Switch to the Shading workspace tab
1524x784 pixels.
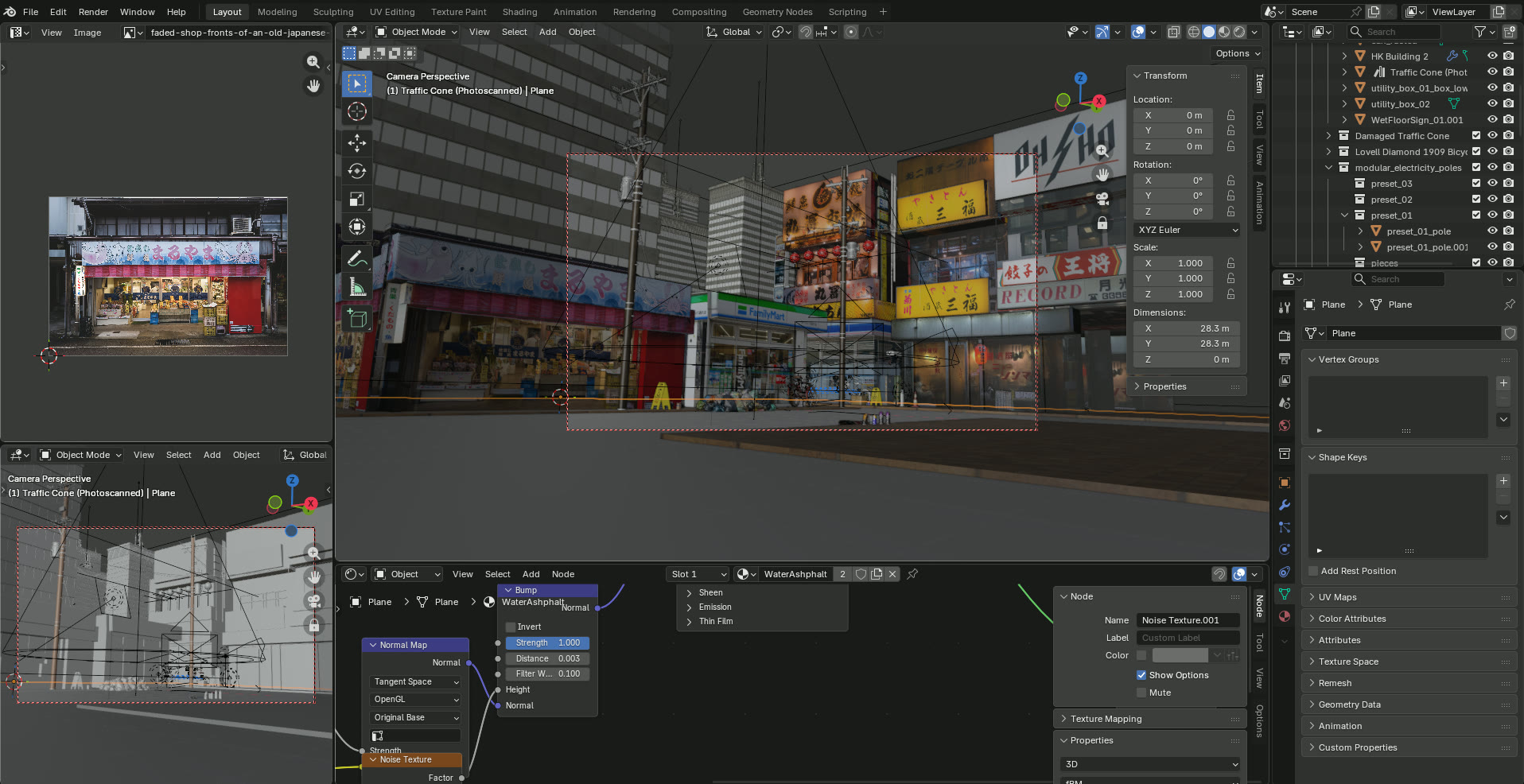[519, 12]
